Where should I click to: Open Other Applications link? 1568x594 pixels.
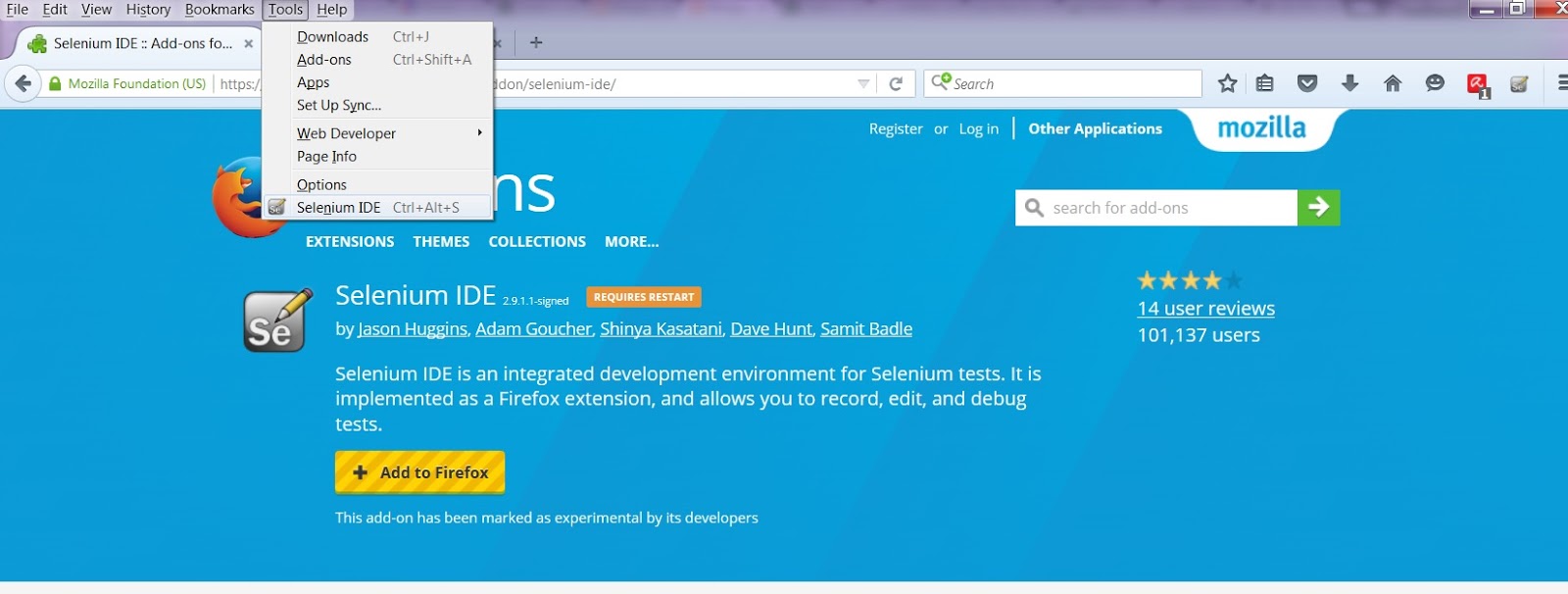1095,128
